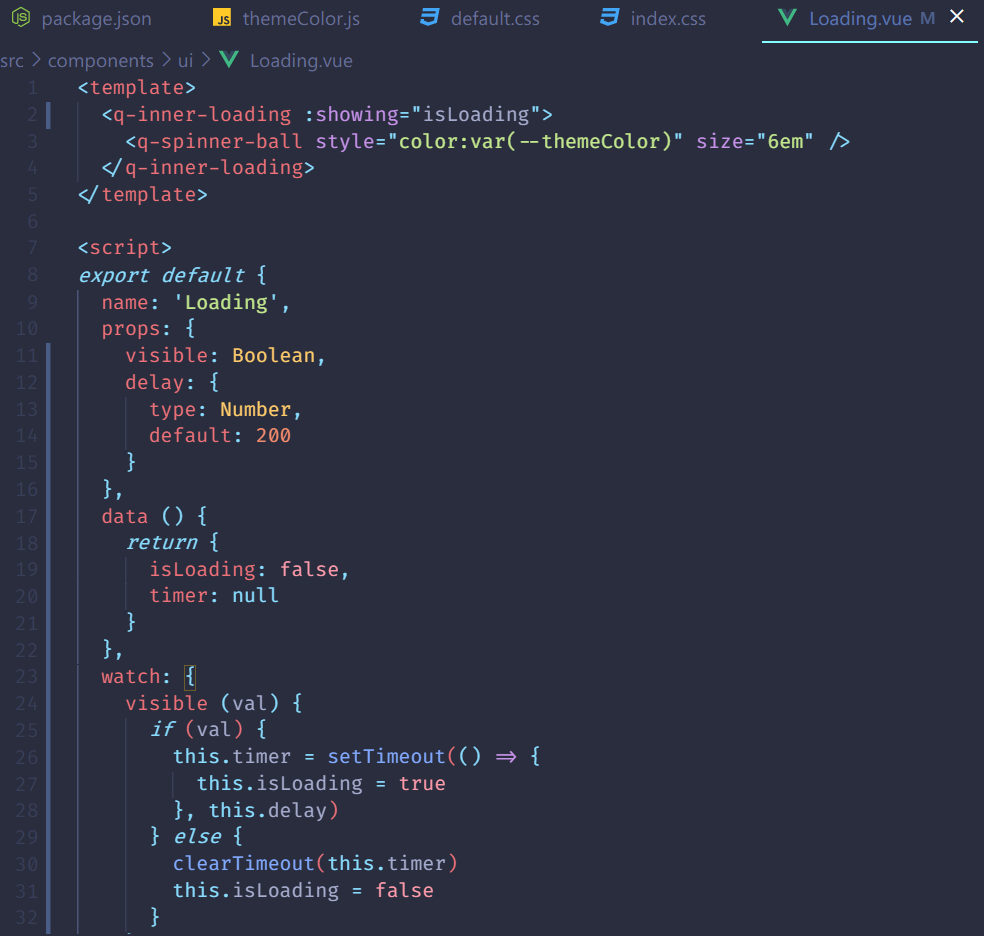The width and height of the screenshot is (984, 936).
Task: Click the '<script>' tag
Action: tap(125, 247)
